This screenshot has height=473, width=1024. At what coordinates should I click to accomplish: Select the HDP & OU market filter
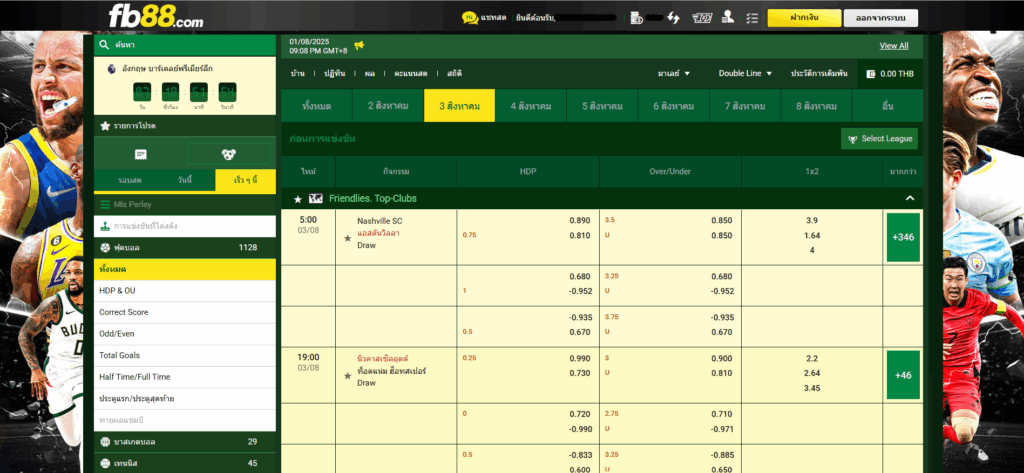[x=185, y=291]
